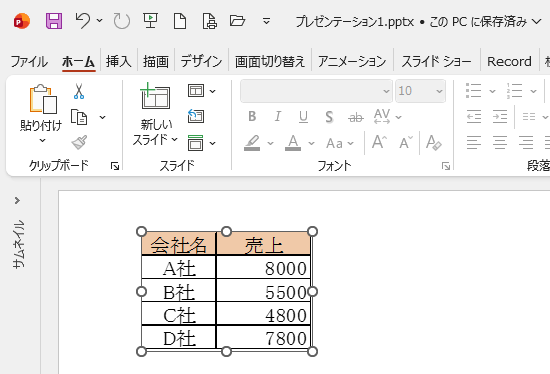Click the grayed Redo button
The height and width of the screenshot is (374, 550).
click(x=121, y=21)
